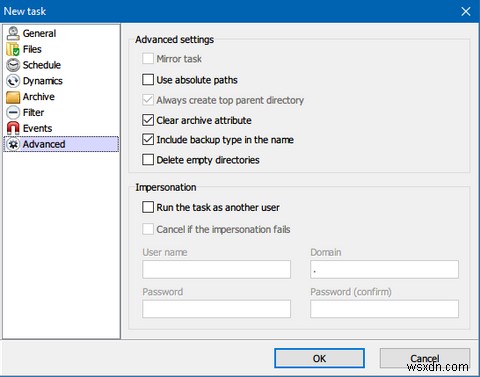Dismiss with the Cancel button
Screen dimensions: 480x377
(425, 358)
